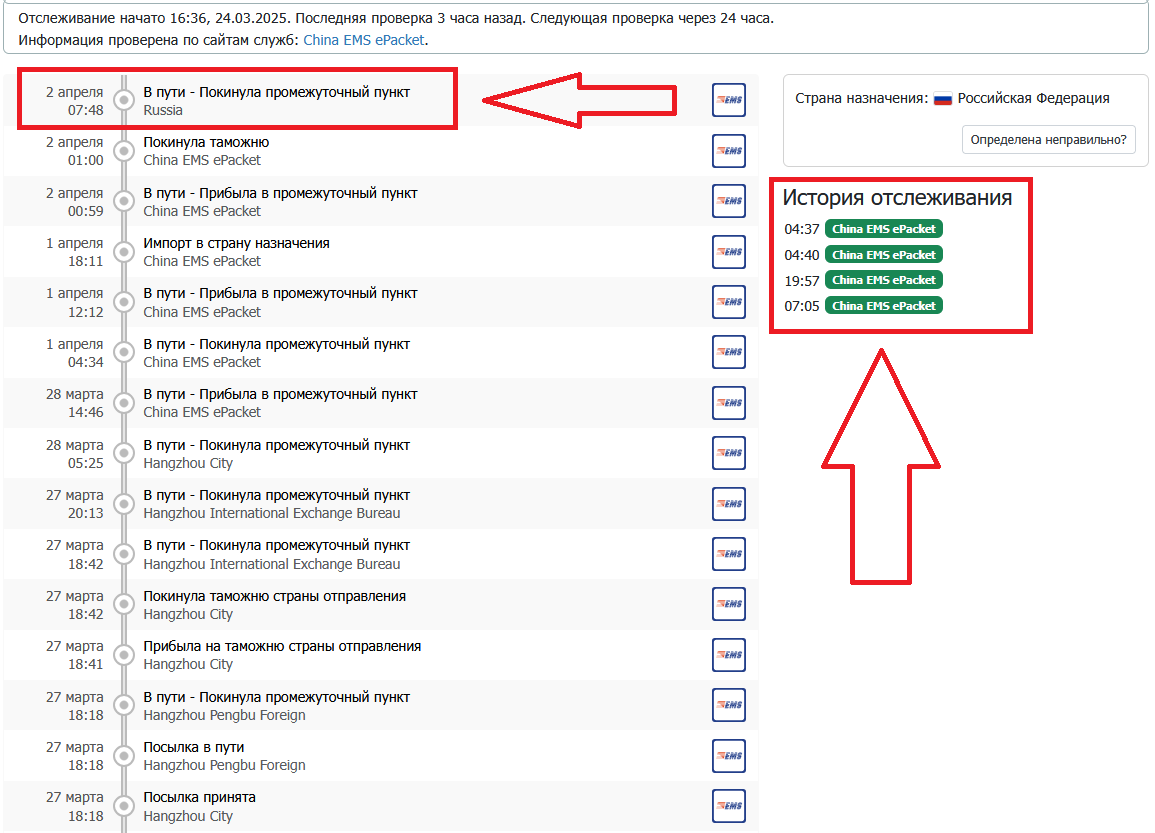
Task: Click EMS icon for 27 марта 20:13 row
Action: pyautogui.click(x=729, y=504)
